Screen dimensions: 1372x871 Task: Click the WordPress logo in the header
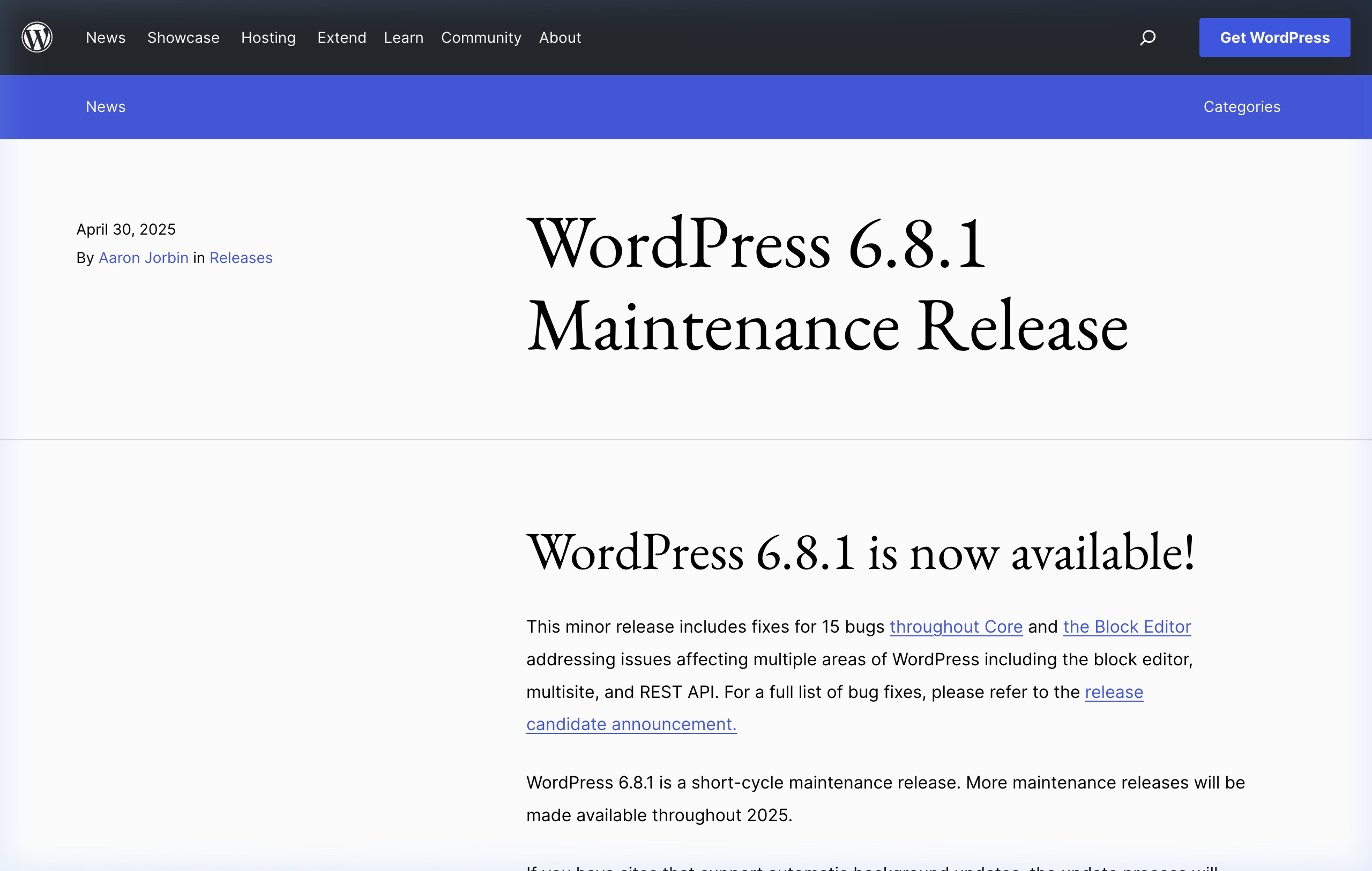tap(36, 37)
